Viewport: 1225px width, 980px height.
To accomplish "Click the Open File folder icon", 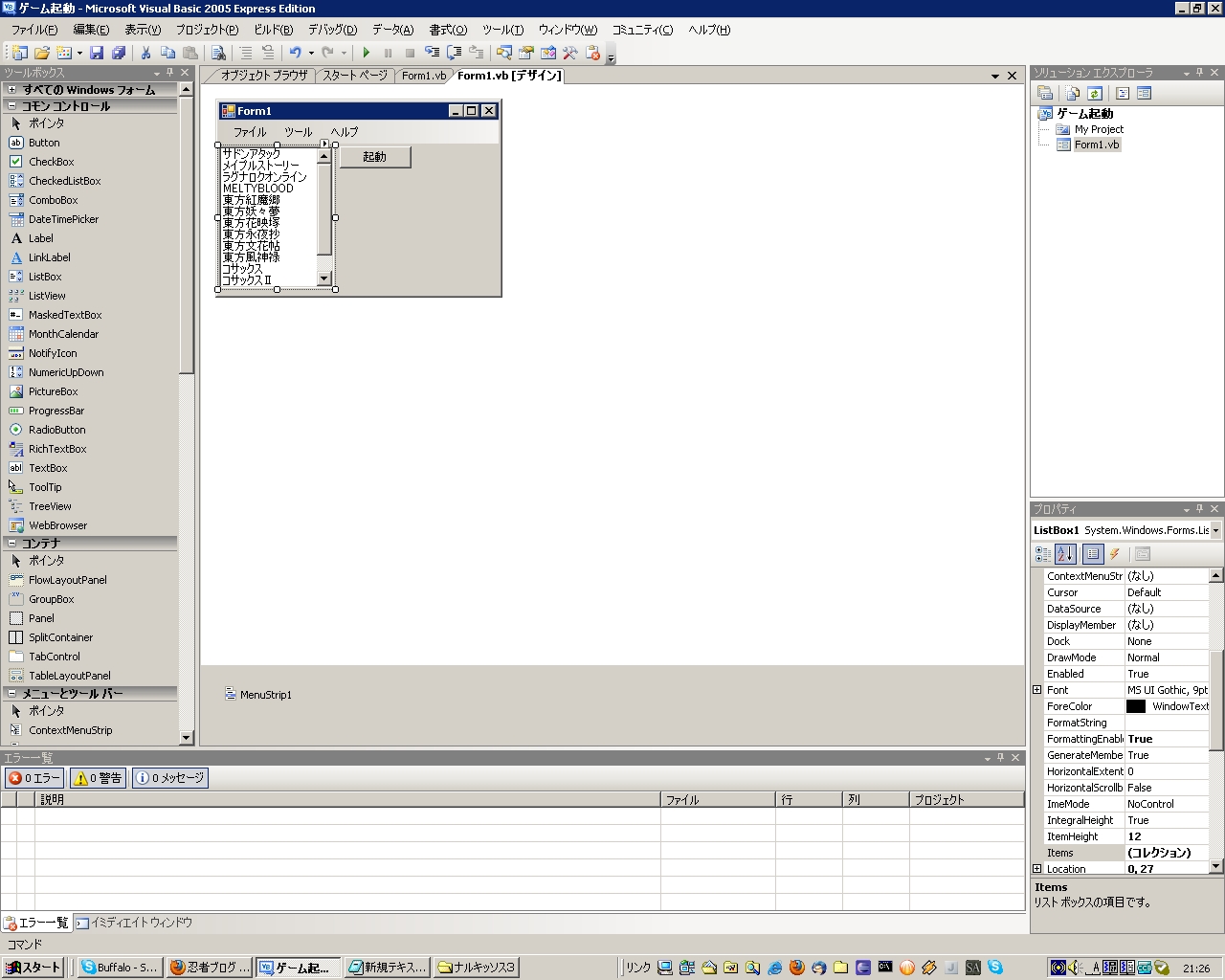I will tap(42, 53).
